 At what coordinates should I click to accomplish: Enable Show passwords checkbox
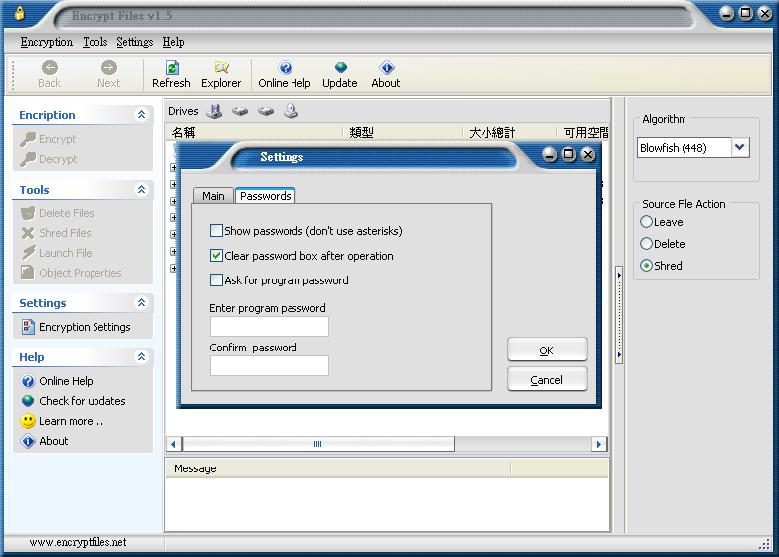pos(217,231)
